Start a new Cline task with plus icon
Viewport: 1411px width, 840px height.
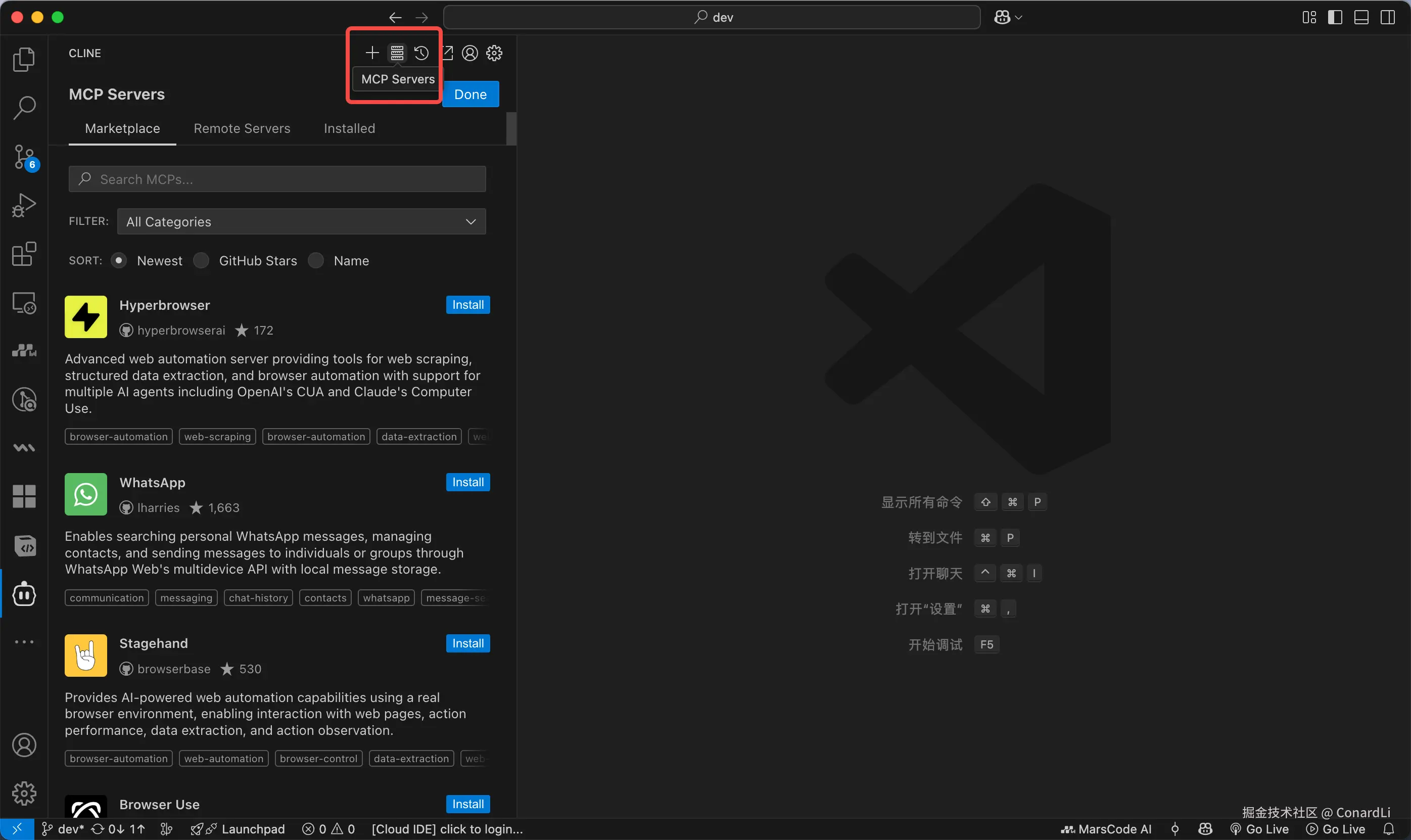tap(372, 53)
